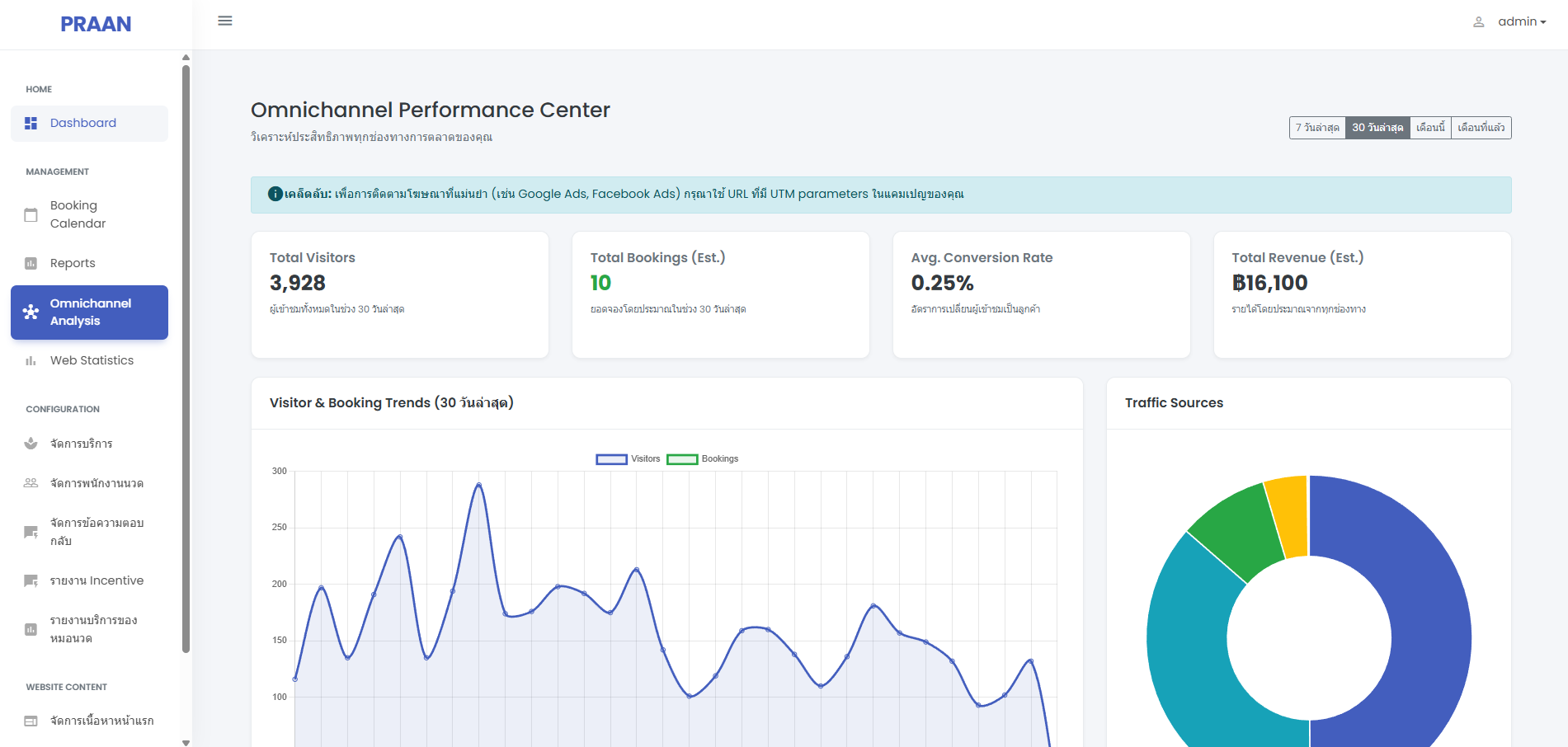Open the Reports section
This screenshot has width=1568, height=747.
pos(89,263)
